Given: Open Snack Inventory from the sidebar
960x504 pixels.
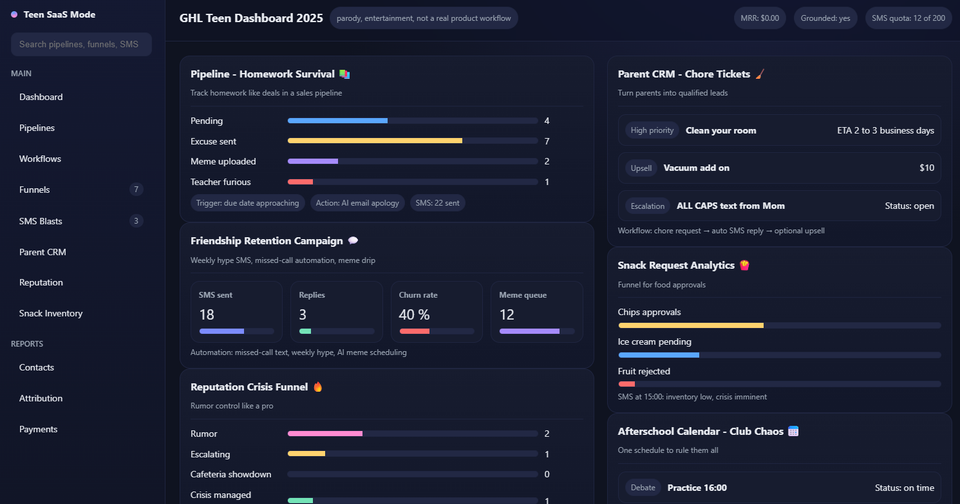Looking at the screenshot, I should pyautogui.click(x=51, y=313).
